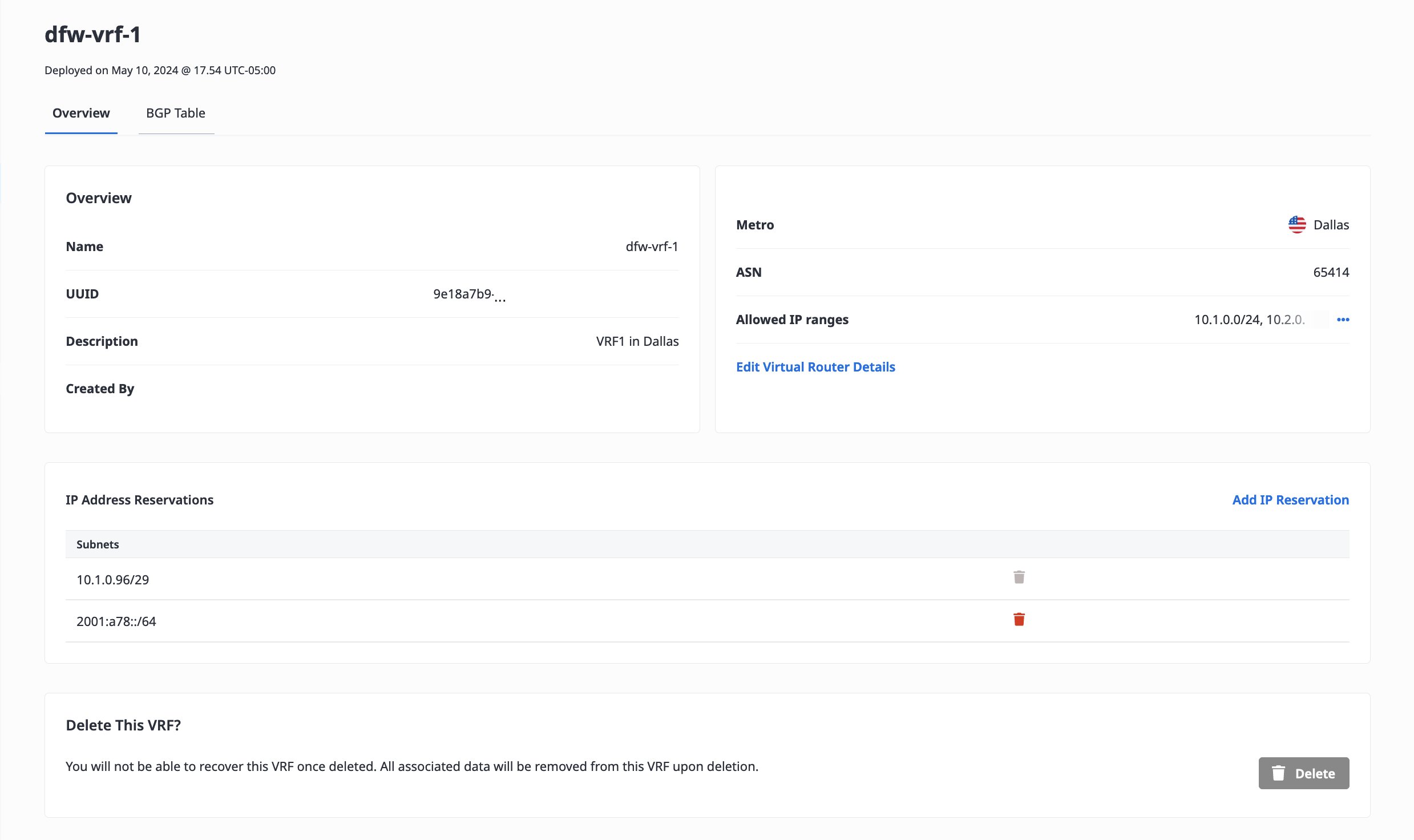This screenshot has height=840, width=1414.
Task: Click the Metro value Dallas
Action: coord(1331,225)
